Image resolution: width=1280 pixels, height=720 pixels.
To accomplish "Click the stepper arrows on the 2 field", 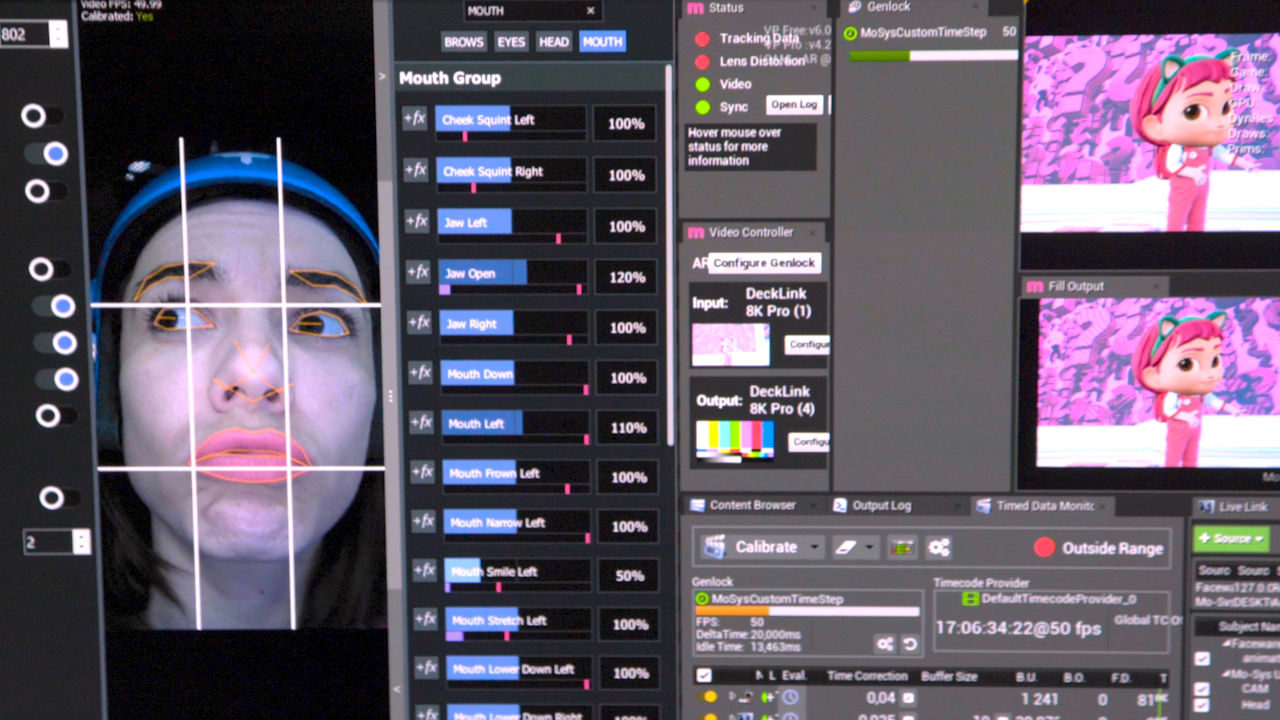I will [x=81, y=542].
